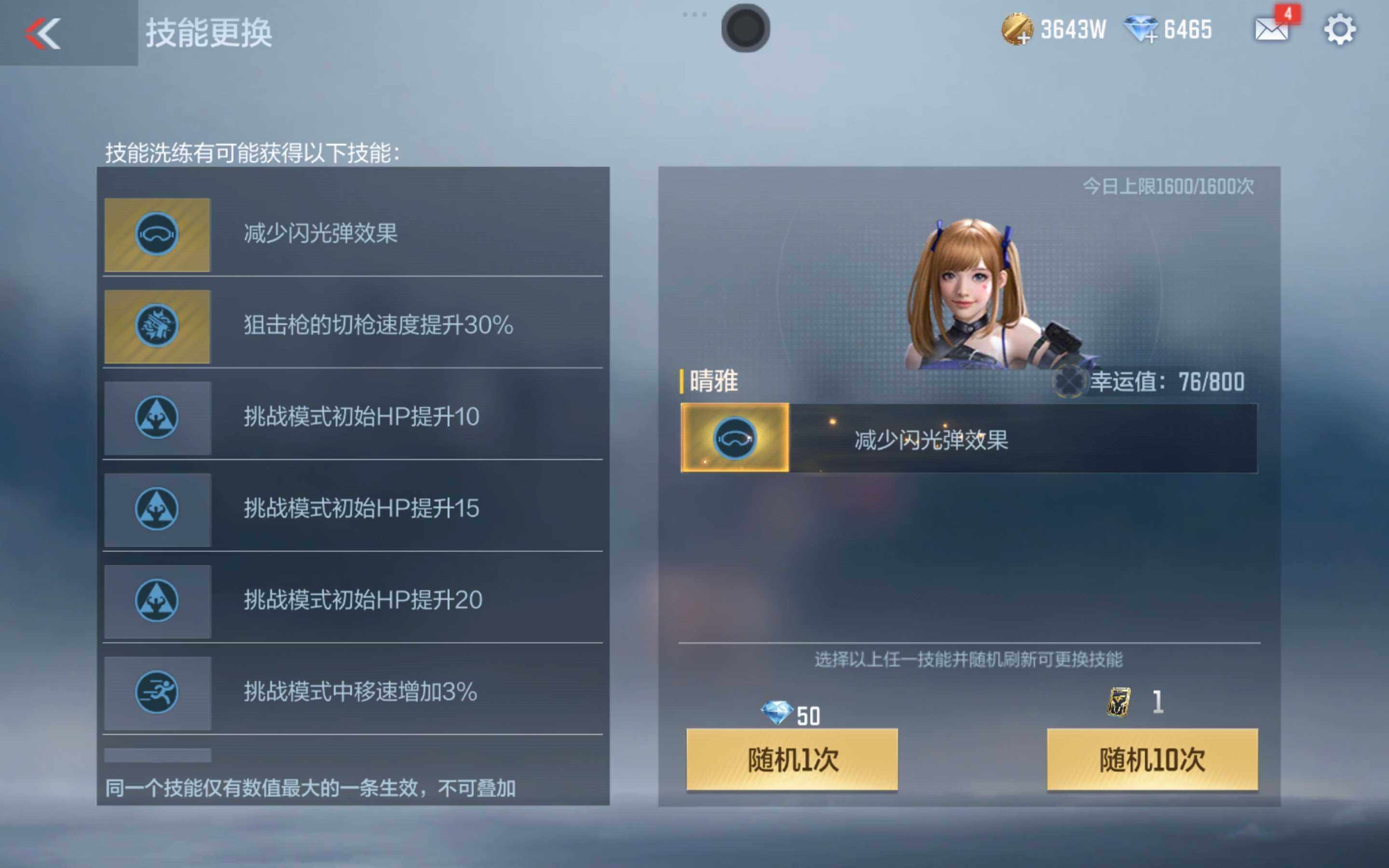Go back using the double-chevron arrow
This screenshot has height=868, width=1389.
[43, 33]
